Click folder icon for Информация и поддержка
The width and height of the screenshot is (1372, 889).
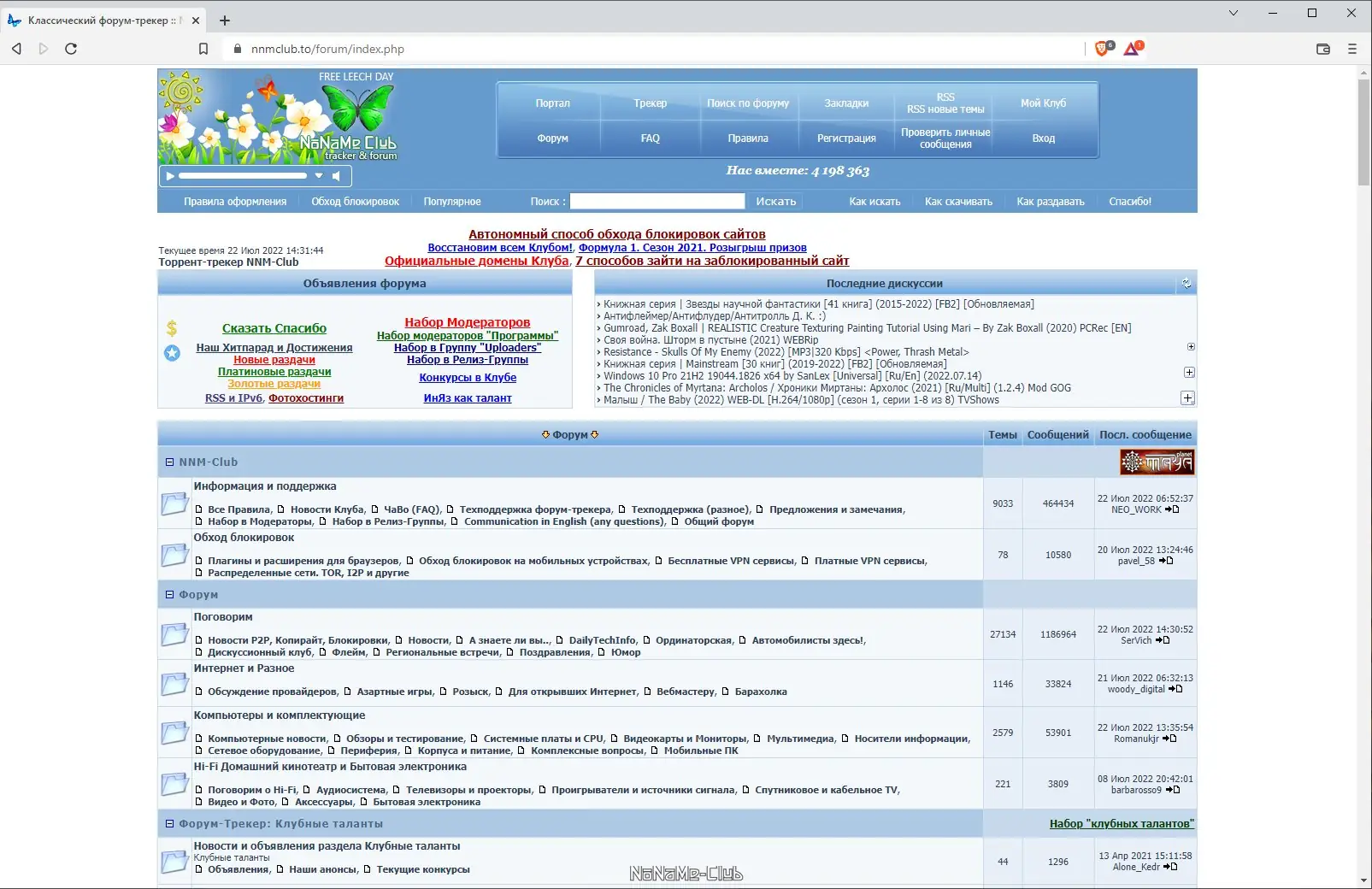tap(174, 503)
